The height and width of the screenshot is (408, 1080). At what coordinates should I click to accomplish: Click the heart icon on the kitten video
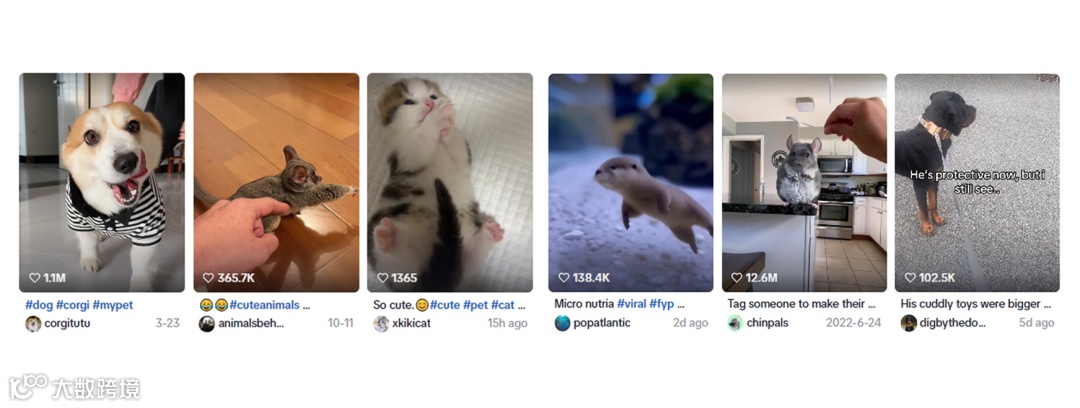point(382,278)
